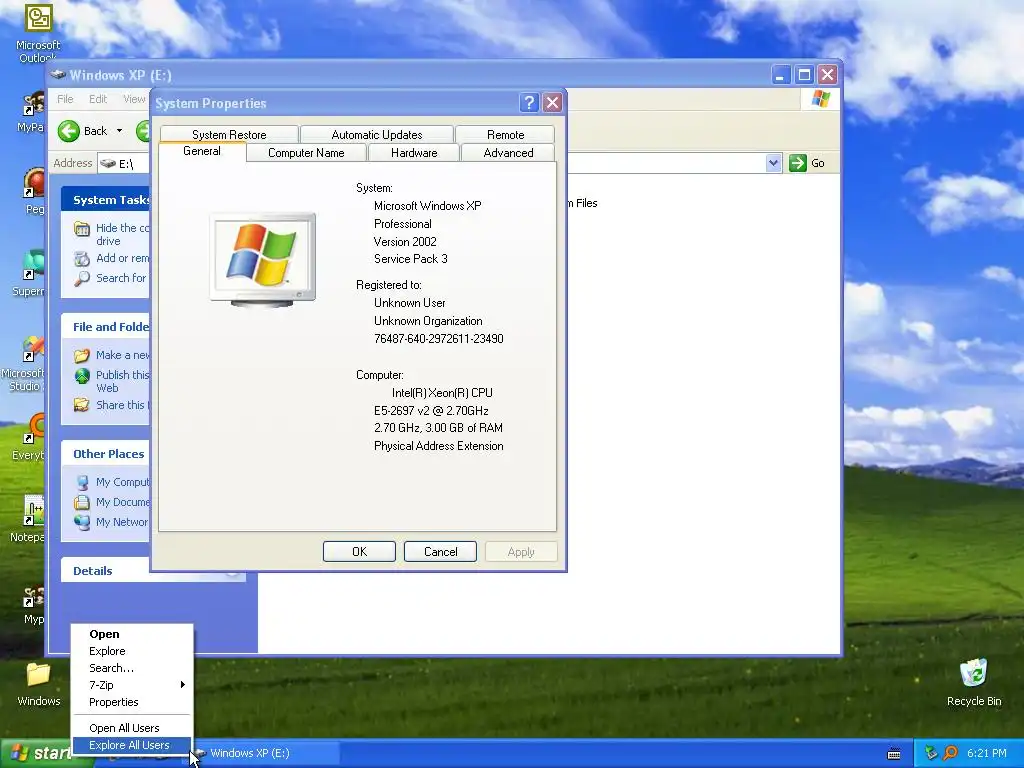The height and width of the screenshot is (768, 1024).
Task: Click File and Folder Tasks header
Action: click(106, 327)
